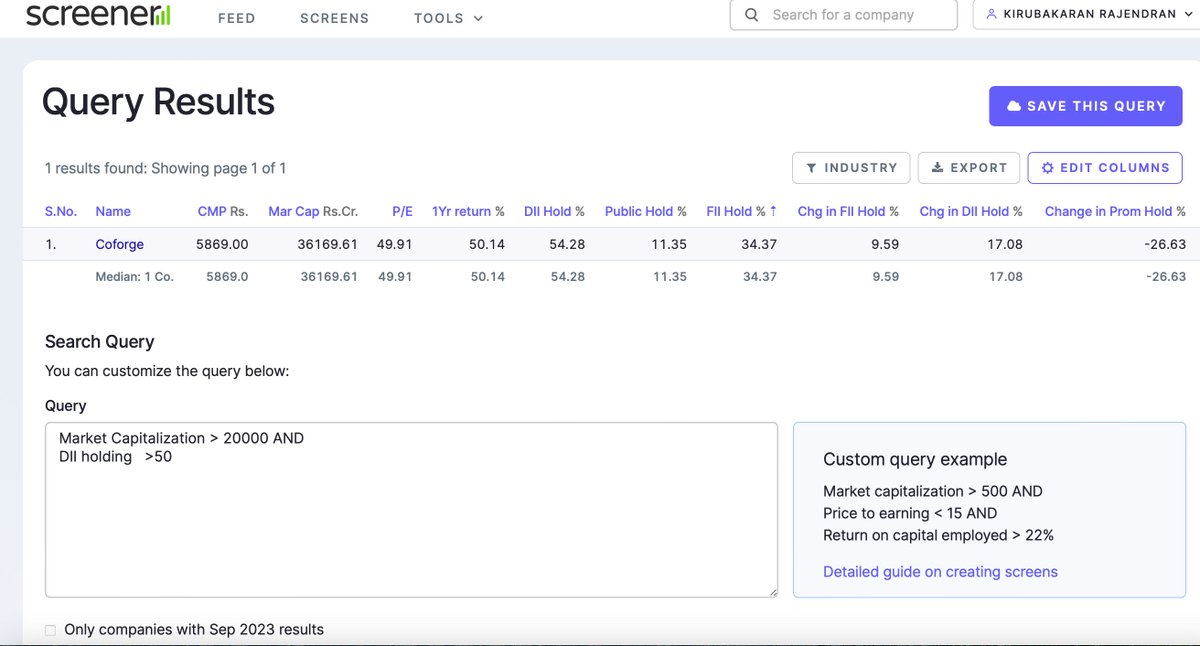Click the filter funnel icon in Industry button
The height and width of the screenshot is (646, 1200).
(x=811, y=168)
